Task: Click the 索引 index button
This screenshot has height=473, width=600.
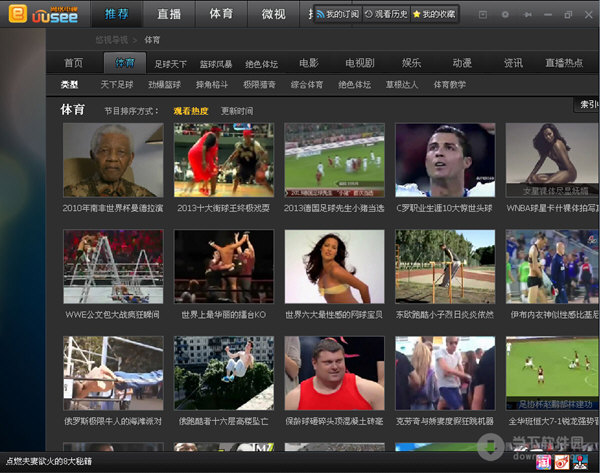Action: tap(587, 104)
